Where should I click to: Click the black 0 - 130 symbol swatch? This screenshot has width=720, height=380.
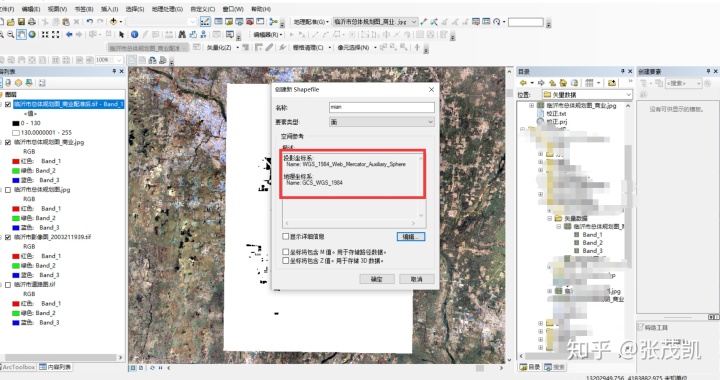tap(16, 123)
